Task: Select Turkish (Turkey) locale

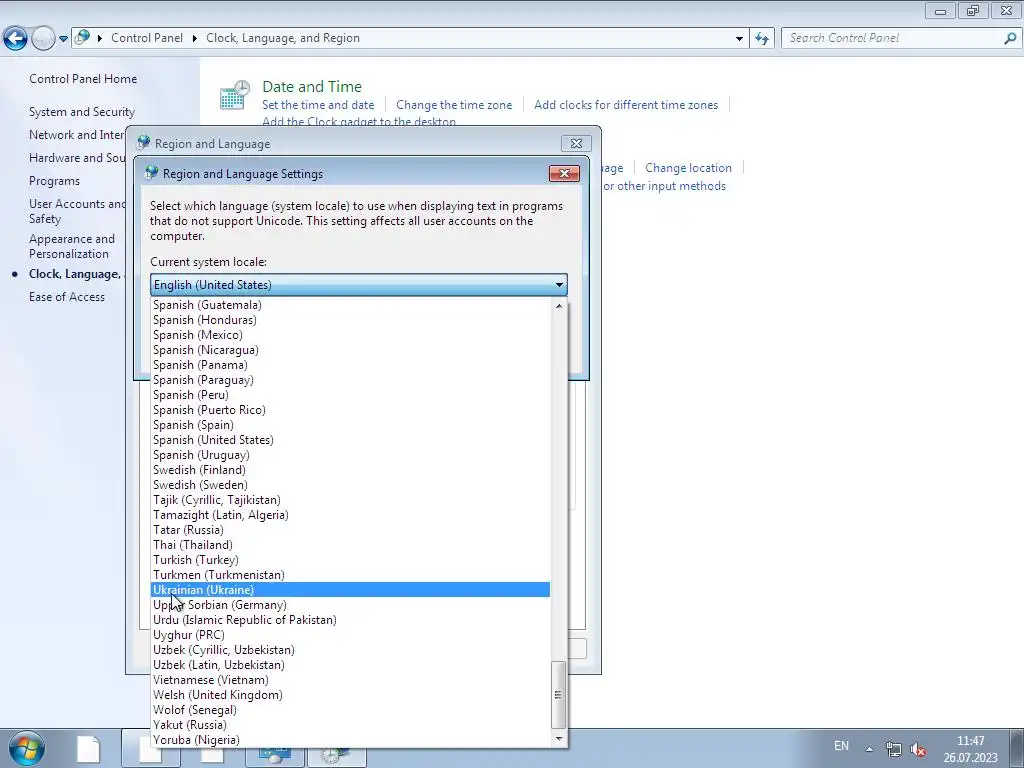Action: pos(351,560)
